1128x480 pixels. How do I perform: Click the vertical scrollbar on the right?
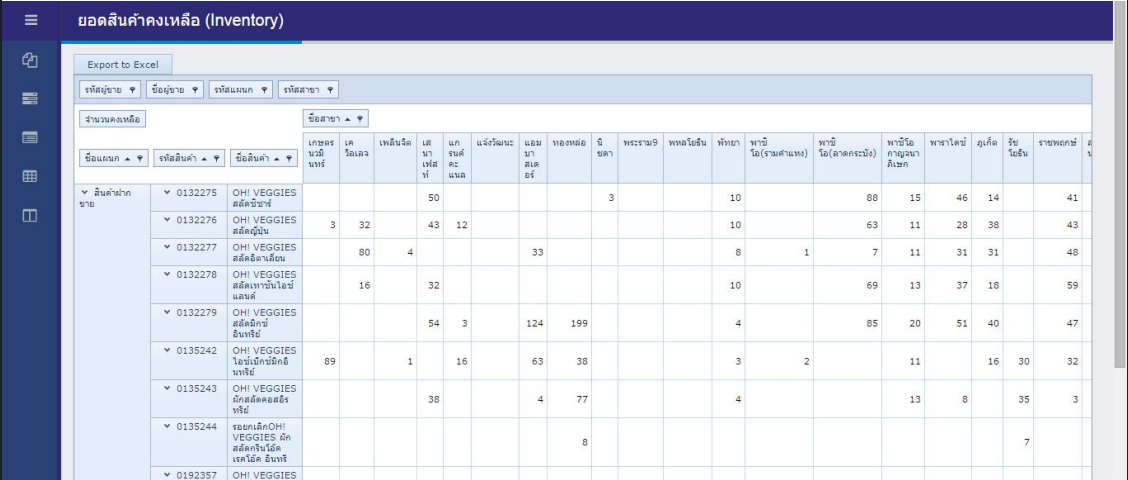point(1120,200)
